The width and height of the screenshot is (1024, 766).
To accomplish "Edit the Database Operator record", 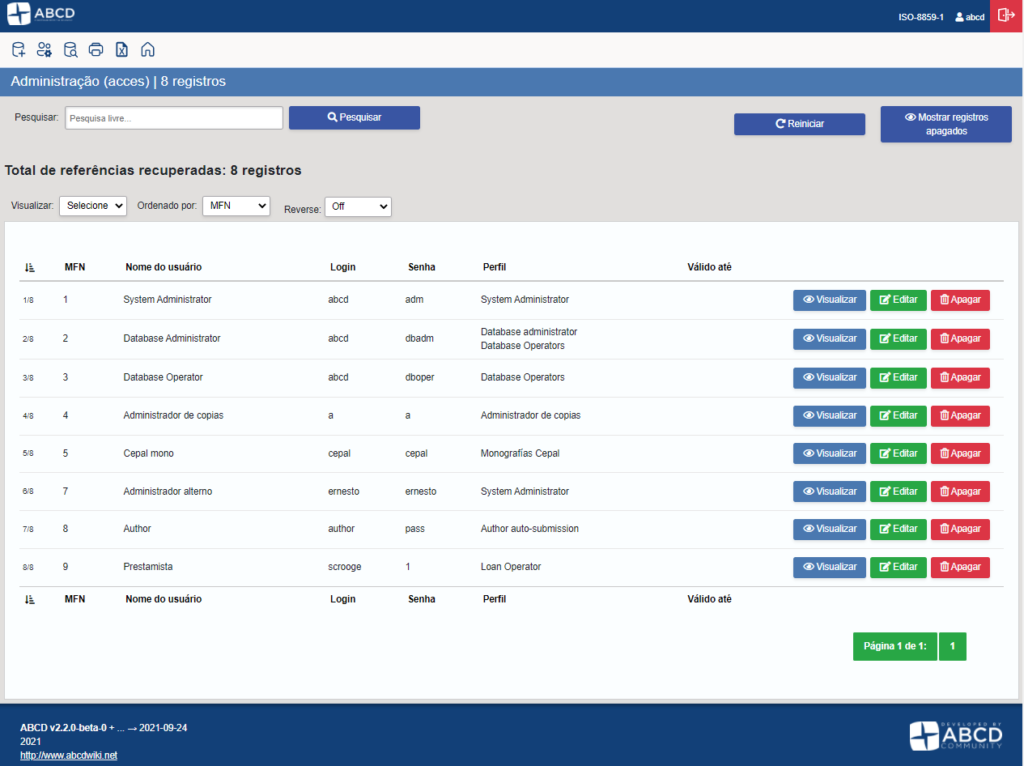I will point(898,377).
